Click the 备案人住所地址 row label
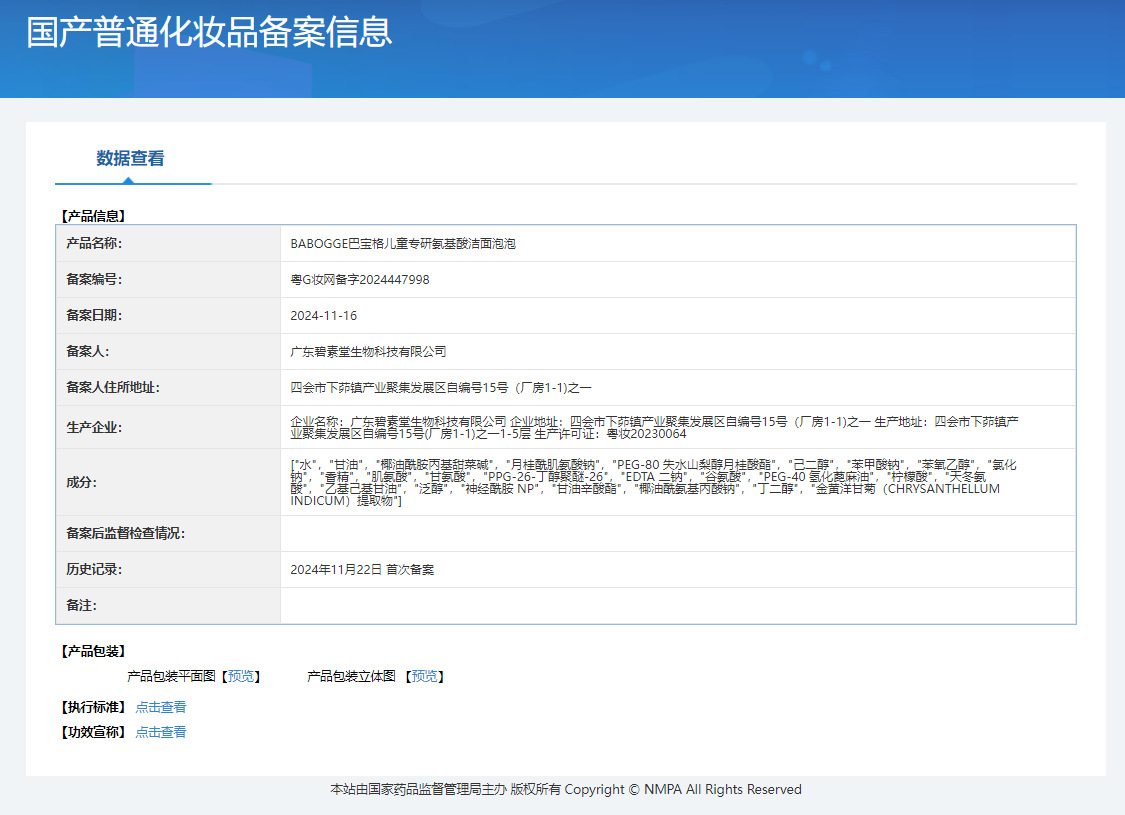 tap(113, 387)
